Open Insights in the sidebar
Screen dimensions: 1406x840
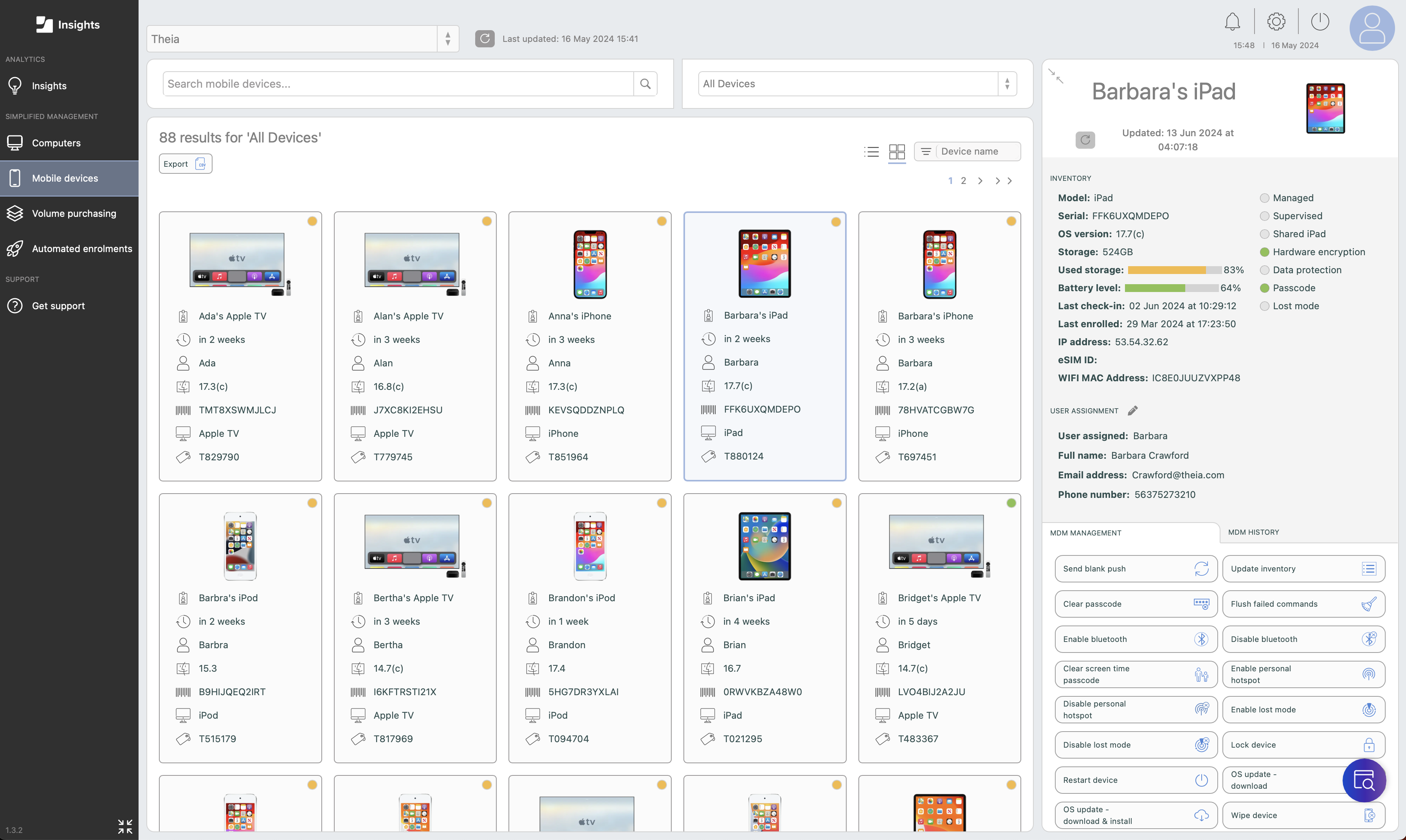pos(69,85)
